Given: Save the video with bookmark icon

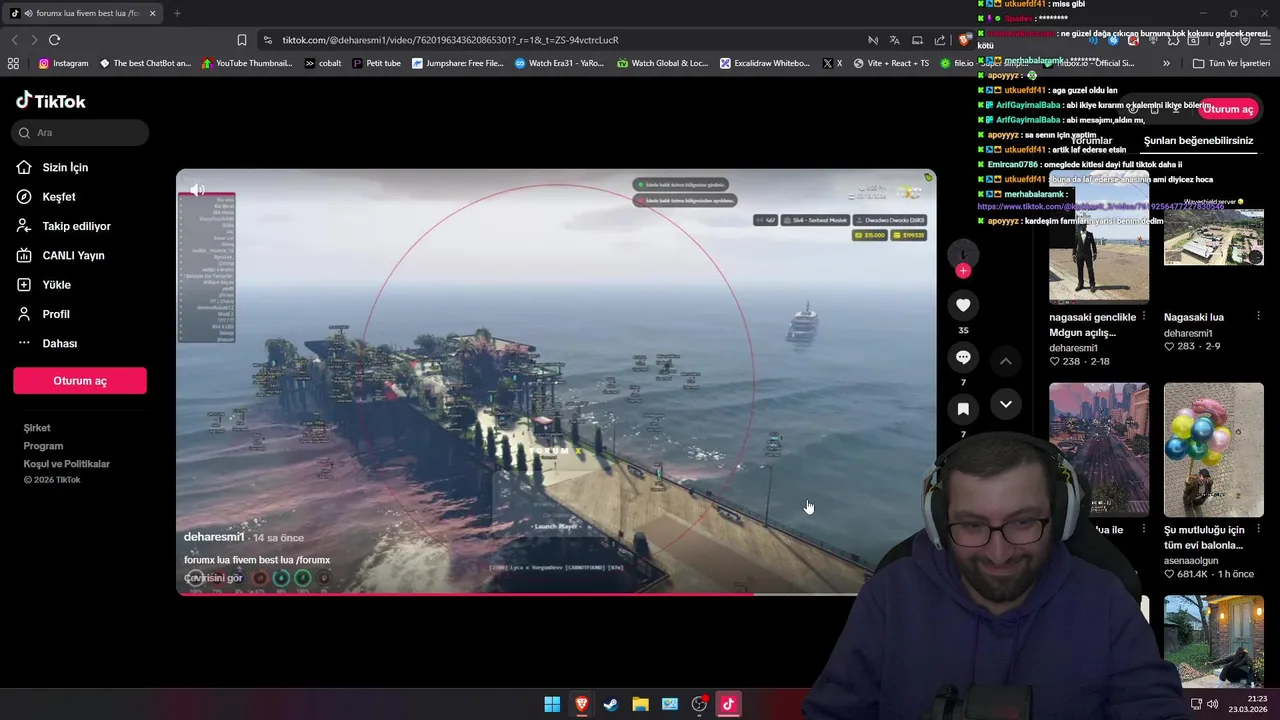Looking at the screenshot, I should pos(963,409).
